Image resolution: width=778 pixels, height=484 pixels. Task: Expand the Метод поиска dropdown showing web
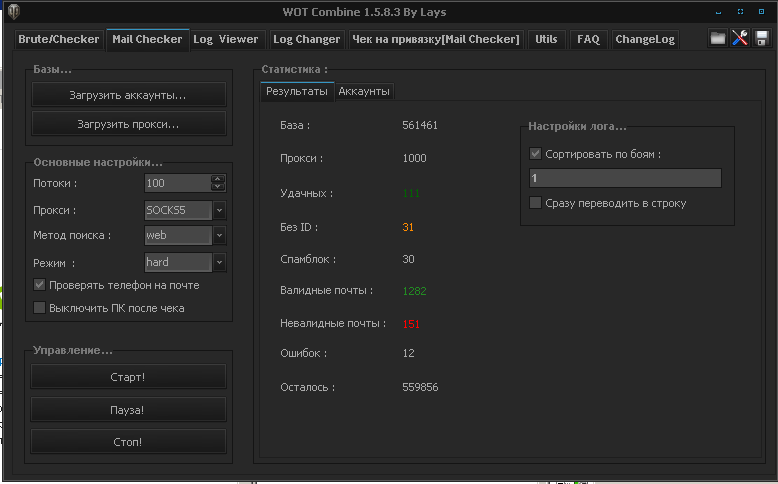pyautogui.click(x=219, y=235)
